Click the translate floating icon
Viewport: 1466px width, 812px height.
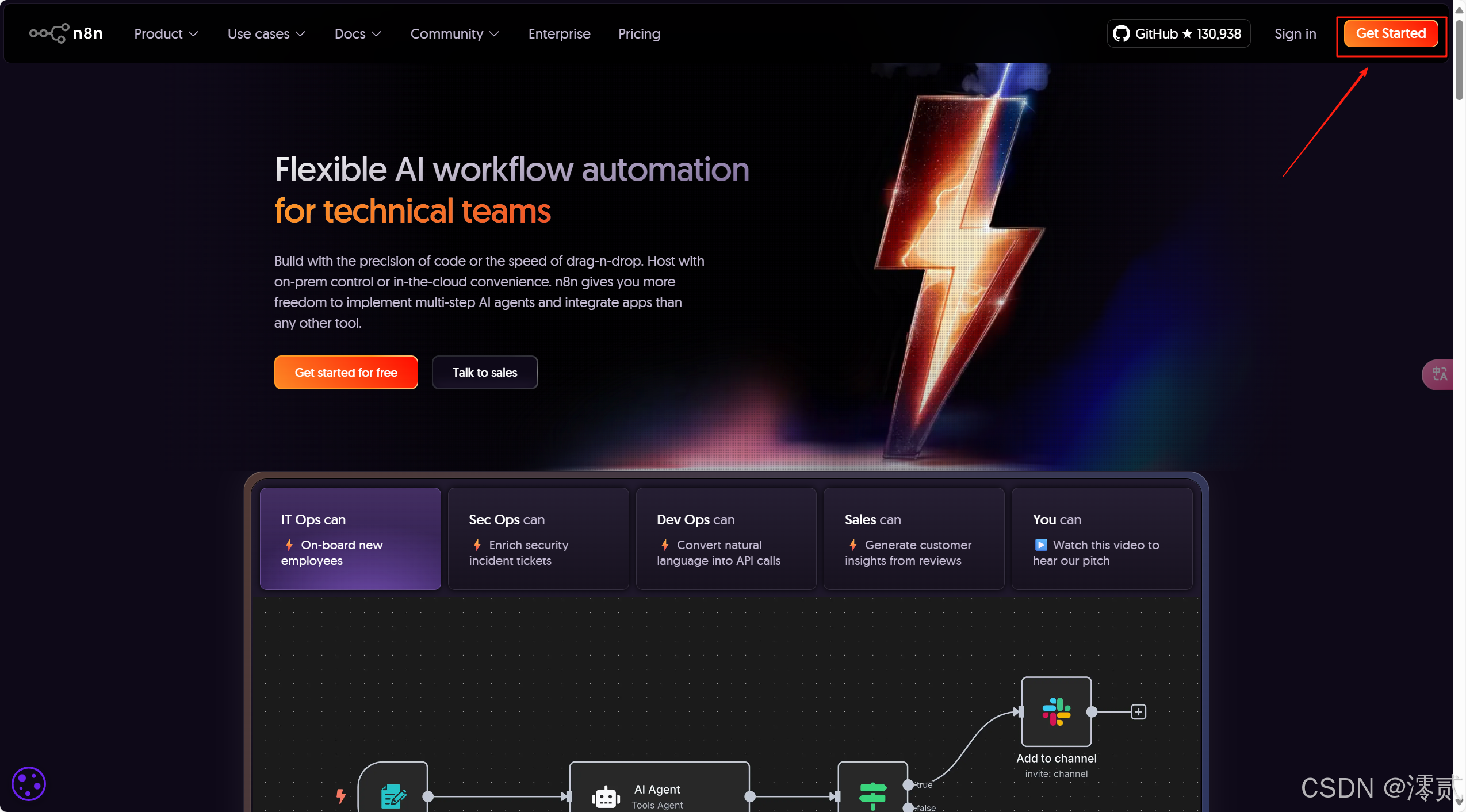coord(1439,374)
